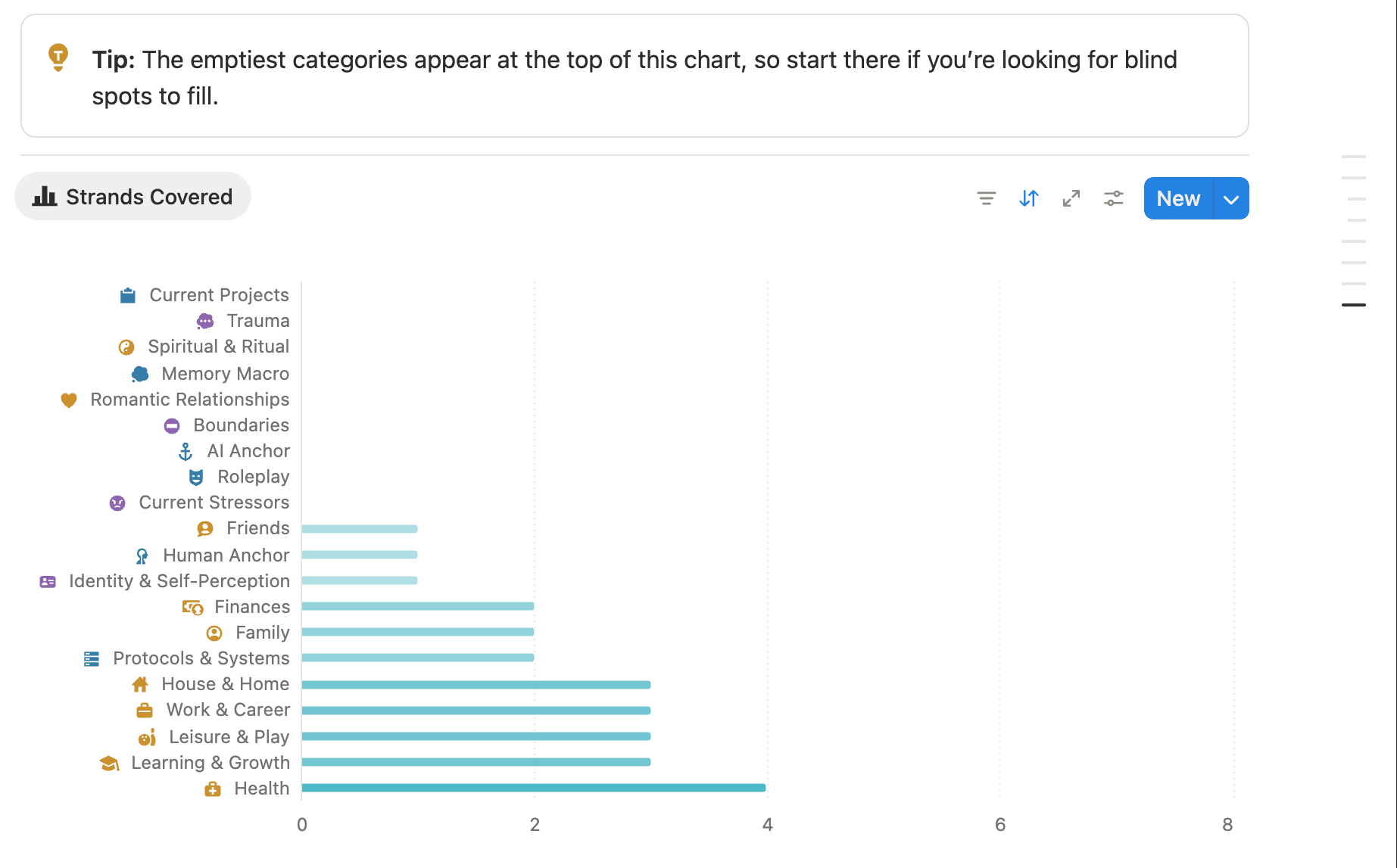Click the Current Projects clipboard icon
Screen dimensions: 1397x868
128,295
